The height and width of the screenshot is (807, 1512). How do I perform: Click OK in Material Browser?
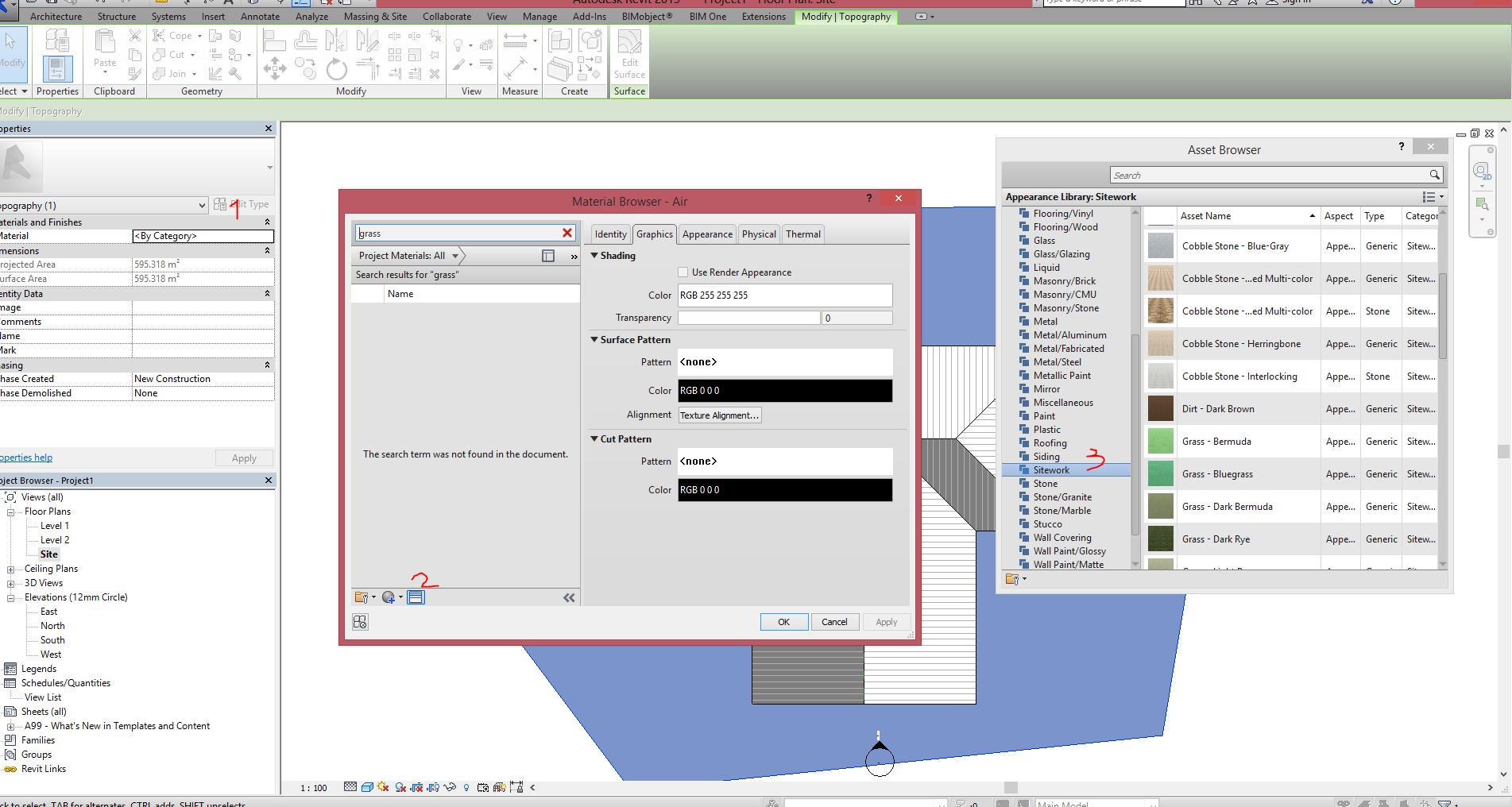tap(783, 622)
